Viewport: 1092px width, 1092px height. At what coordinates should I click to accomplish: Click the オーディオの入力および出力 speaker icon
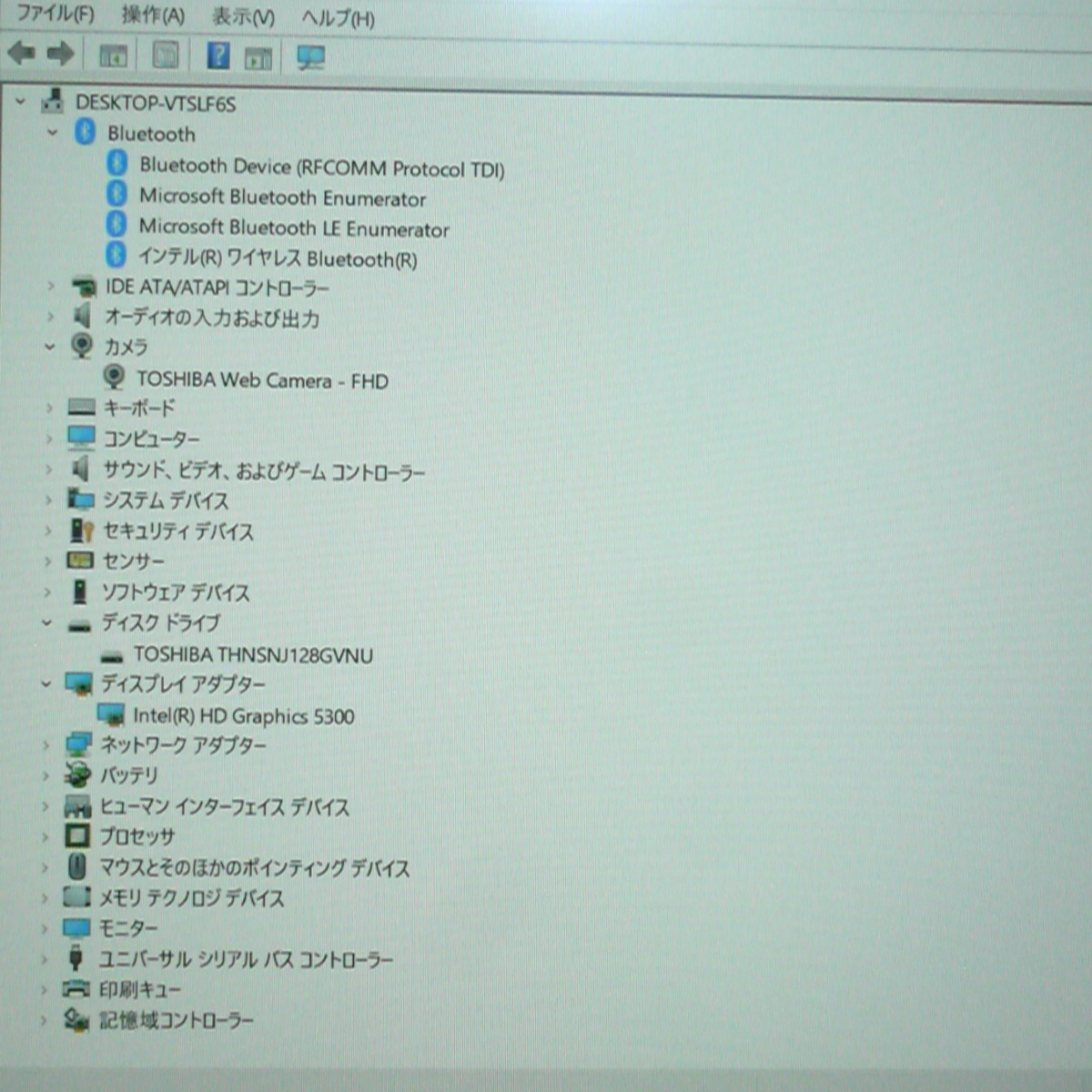click(x=82, y=317)
